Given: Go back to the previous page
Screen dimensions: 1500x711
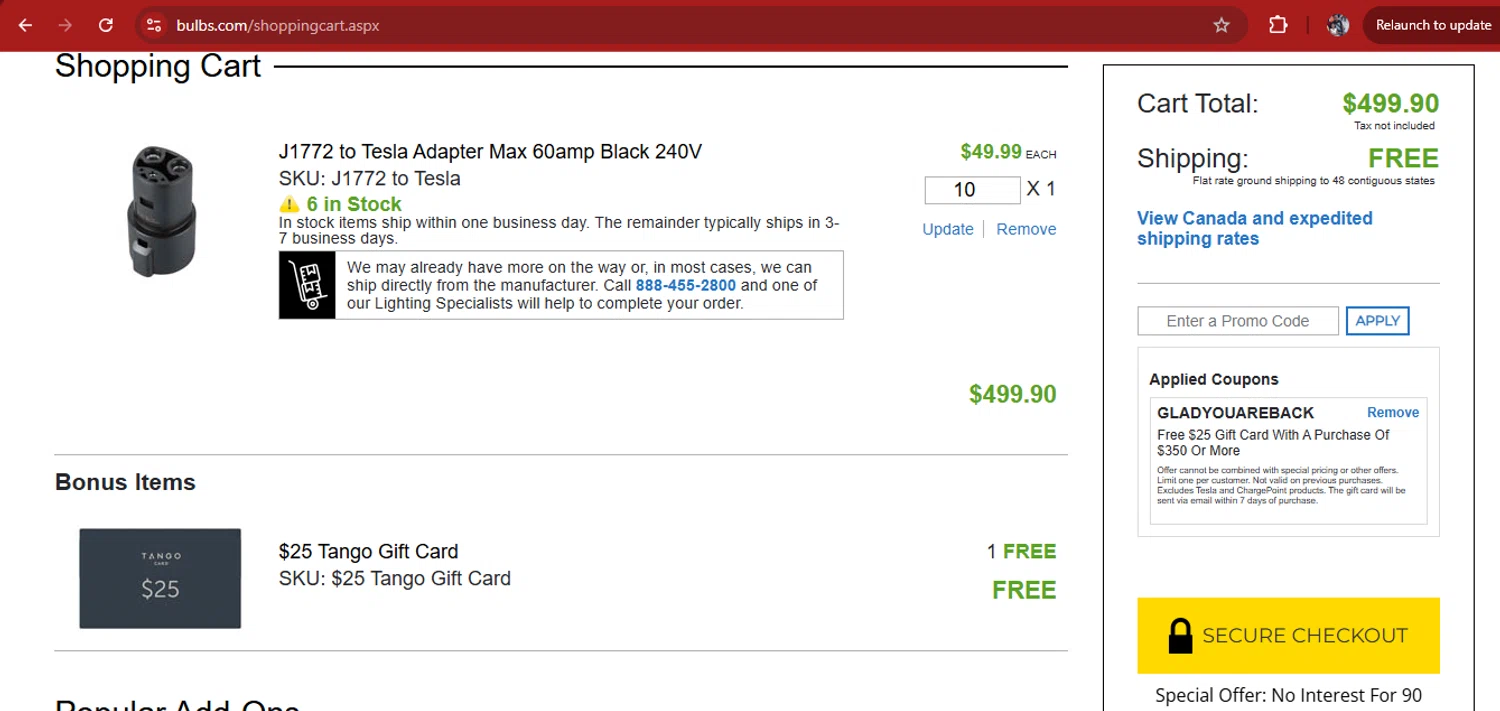Looking at the screenshot, I should (26, 25).
